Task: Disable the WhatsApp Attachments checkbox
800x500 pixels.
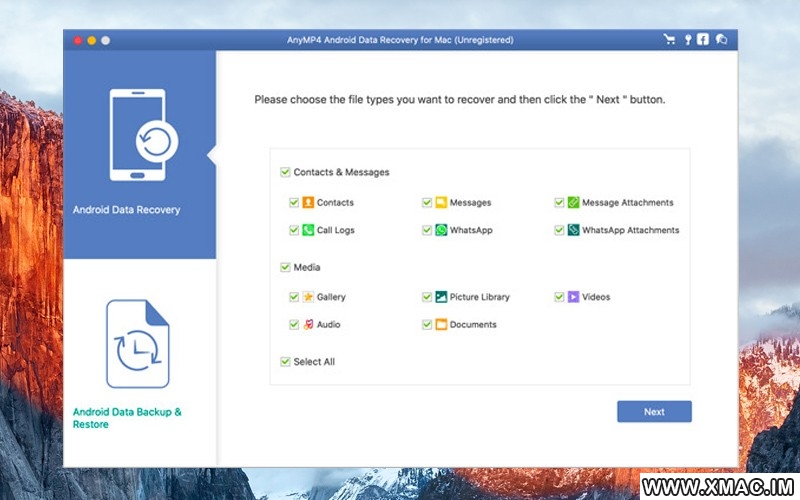Action: coord(559,230)
